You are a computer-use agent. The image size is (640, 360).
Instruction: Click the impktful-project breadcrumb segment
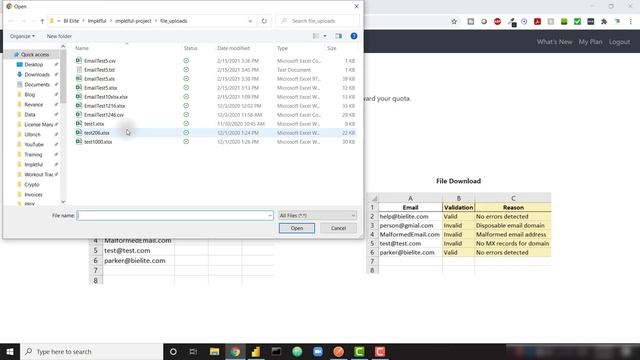[x=133, y=21]
